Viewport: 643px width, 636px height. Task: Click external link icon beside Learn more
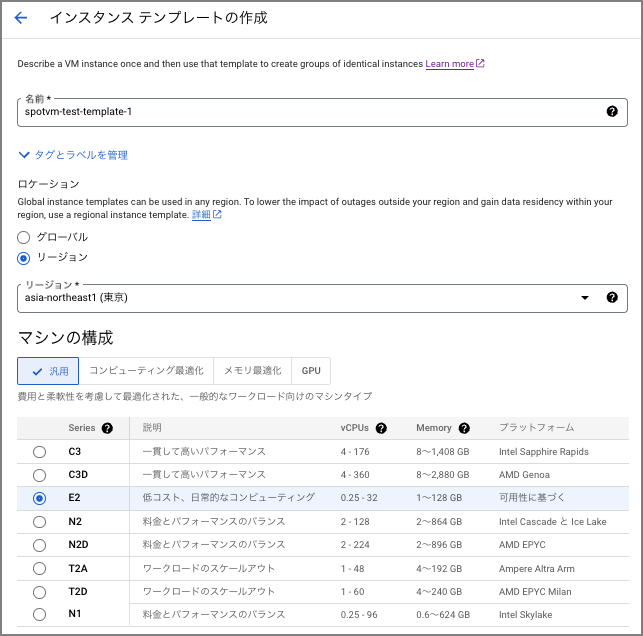pos(481,64)
